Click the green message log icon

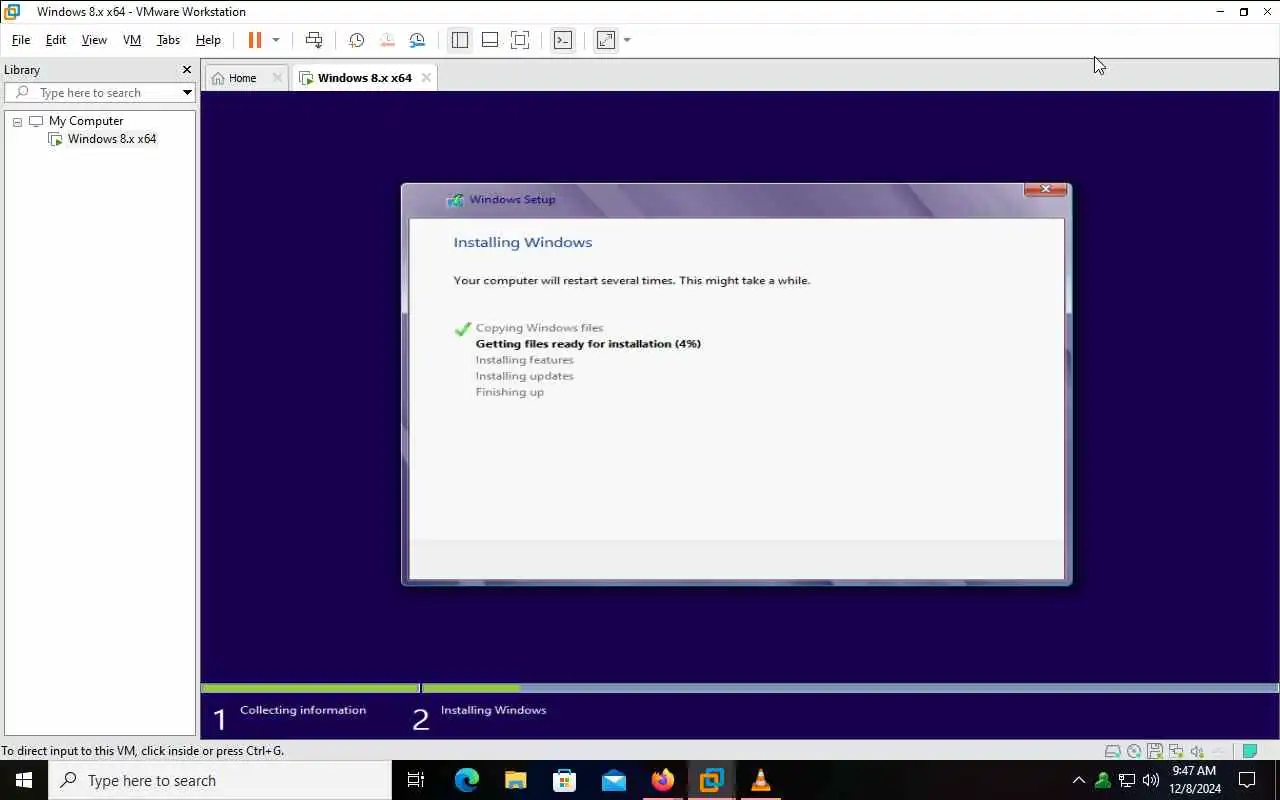pos(1249,751)
